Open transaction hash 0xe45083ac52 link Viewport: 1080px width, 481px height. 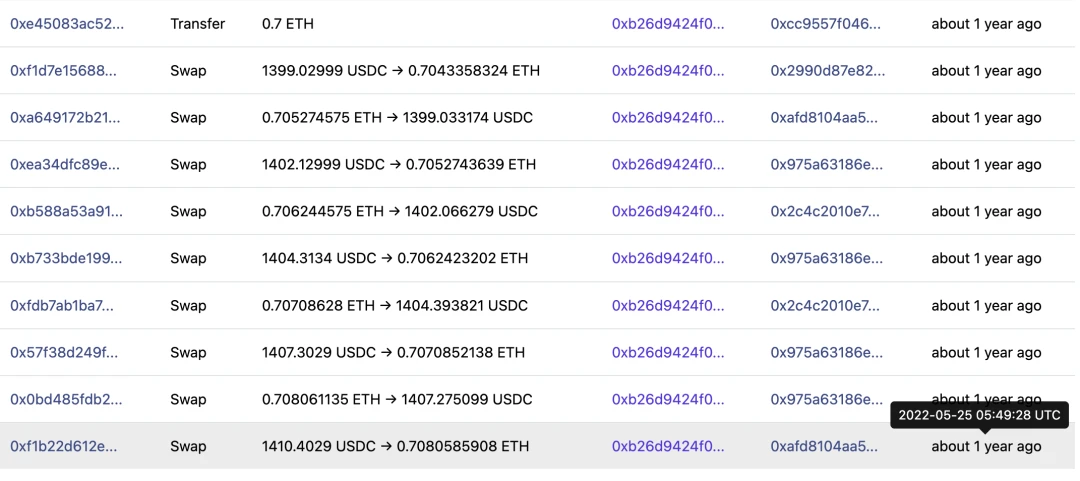(67, 24)
